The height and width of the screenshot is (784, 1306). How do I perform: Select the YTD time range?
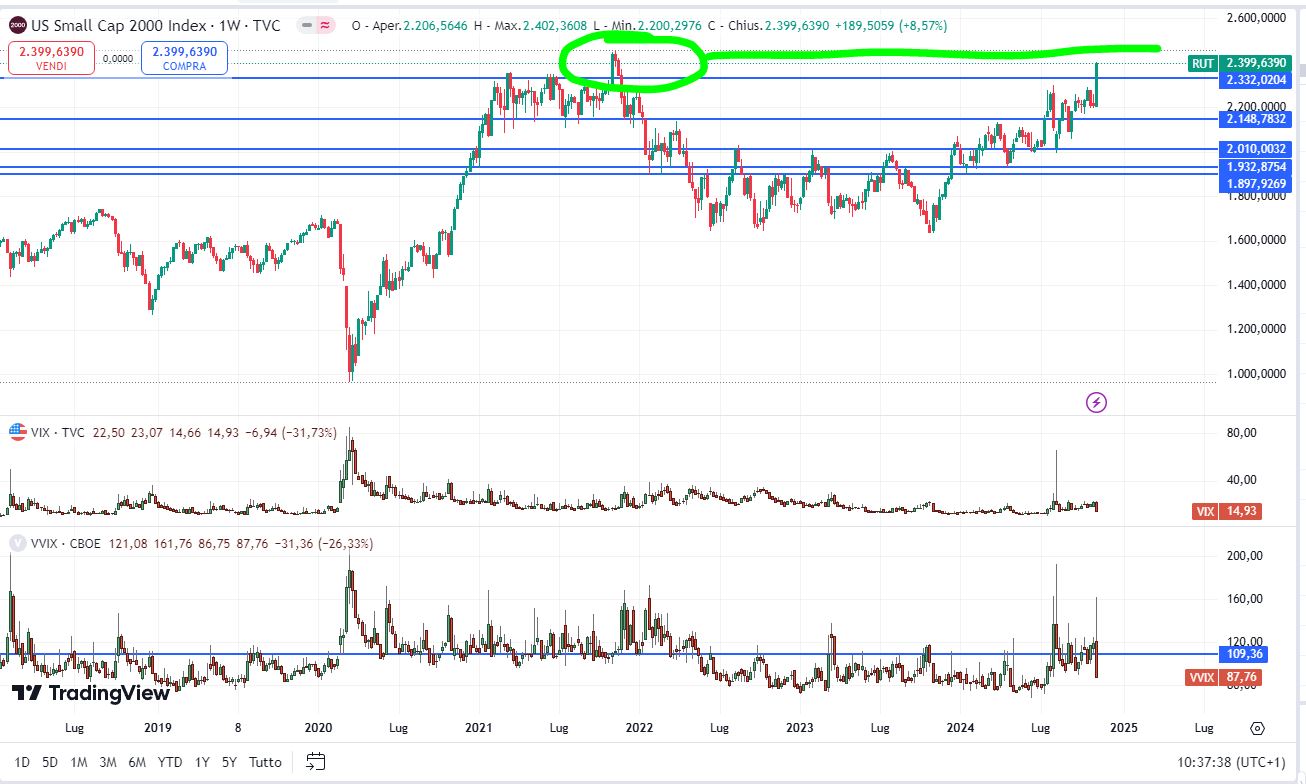tap(170, 762)
